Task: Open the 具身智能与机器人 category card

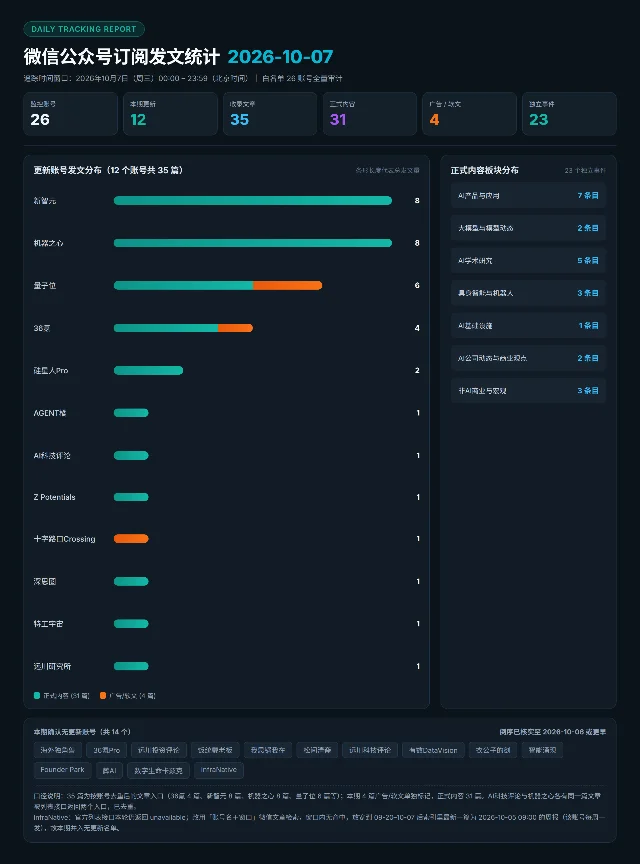Action: (528, 293)
